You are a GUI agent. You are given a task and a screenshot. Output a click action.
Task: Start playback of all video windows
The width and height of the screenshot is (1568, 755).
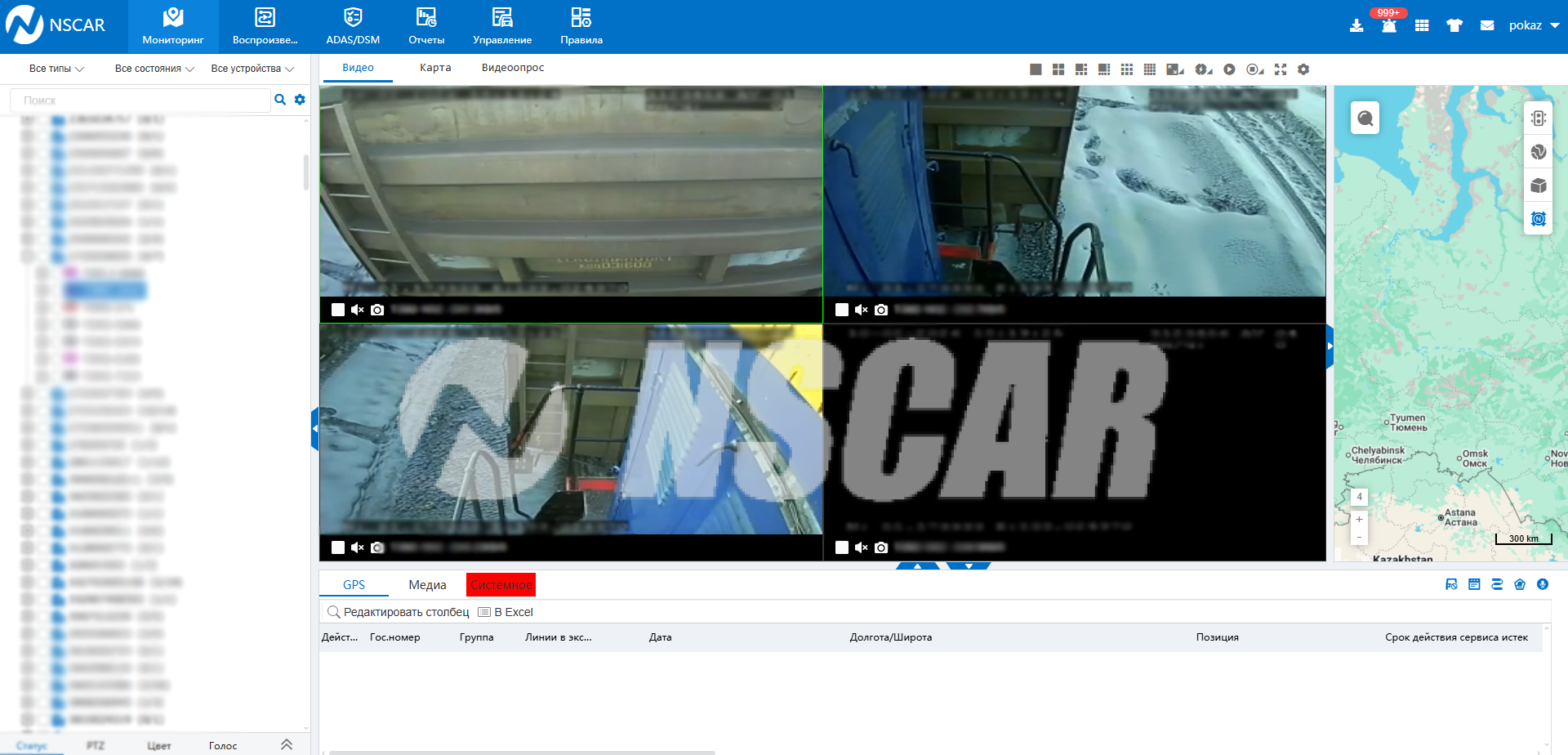1229,69
